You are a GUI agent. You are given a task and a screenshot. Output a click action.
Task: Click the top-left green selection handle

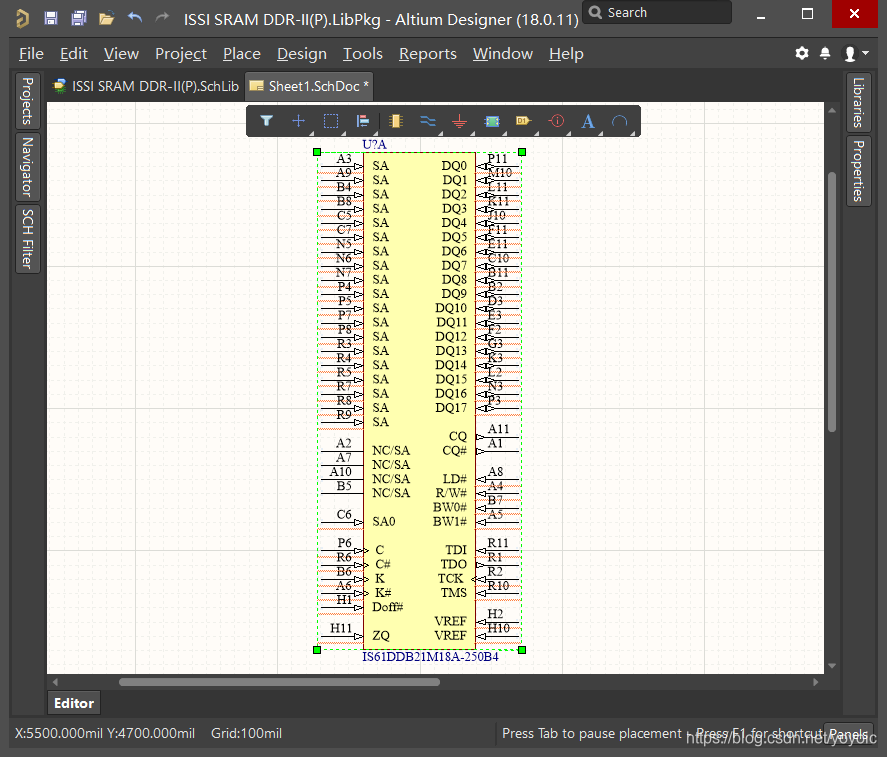(317, 152)
